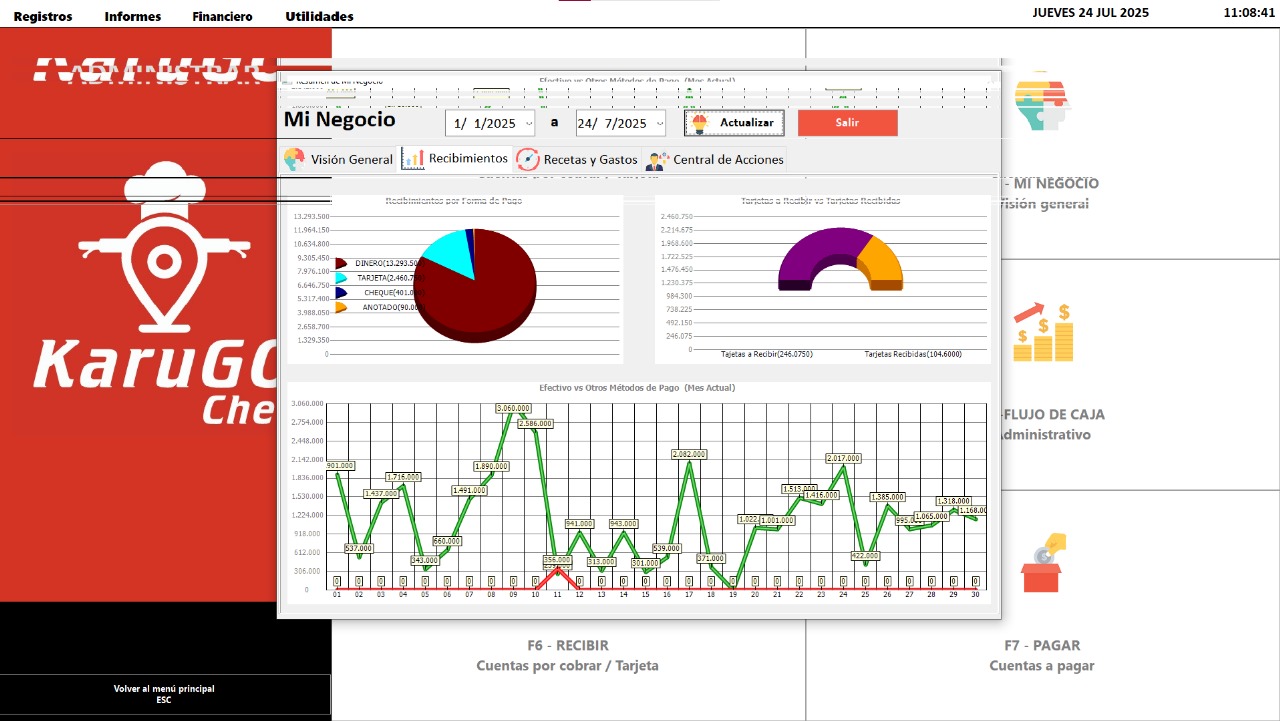The height and width of the screenshot is (721, 1280).
Task: Click the Mi Negocio puzzle head icon
Action: click(x=1042, y=102)
